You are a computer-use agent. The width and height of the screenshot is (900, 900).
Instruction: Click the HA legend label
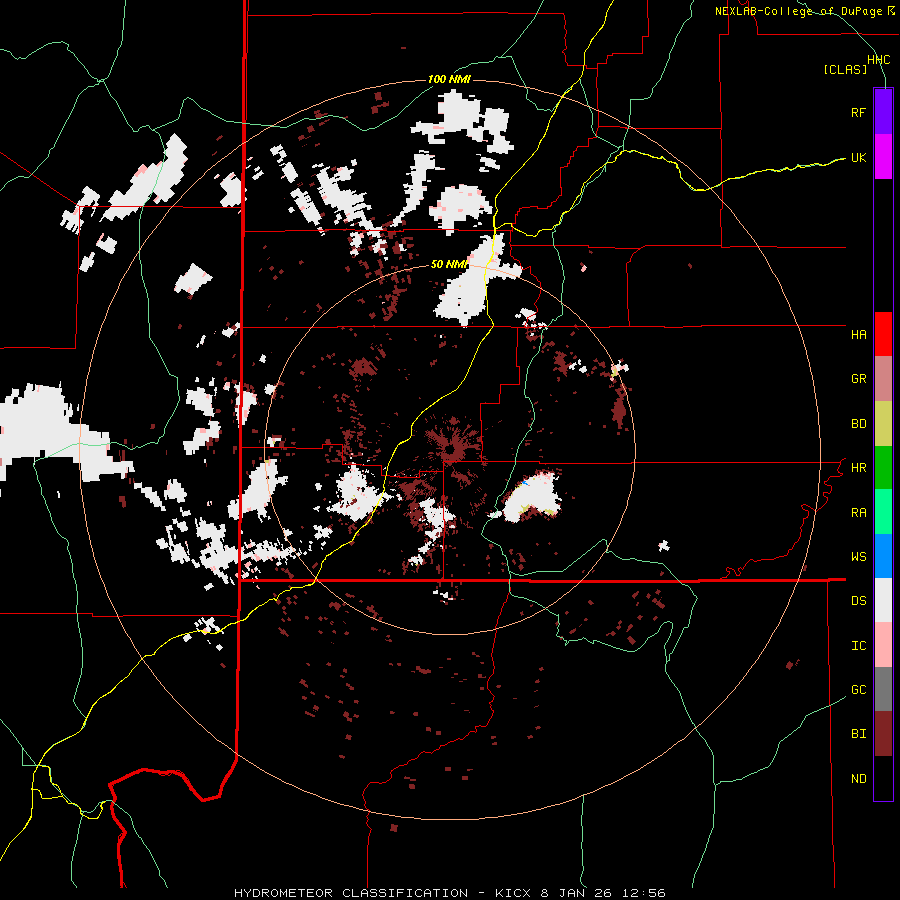(x=859, y=335)
